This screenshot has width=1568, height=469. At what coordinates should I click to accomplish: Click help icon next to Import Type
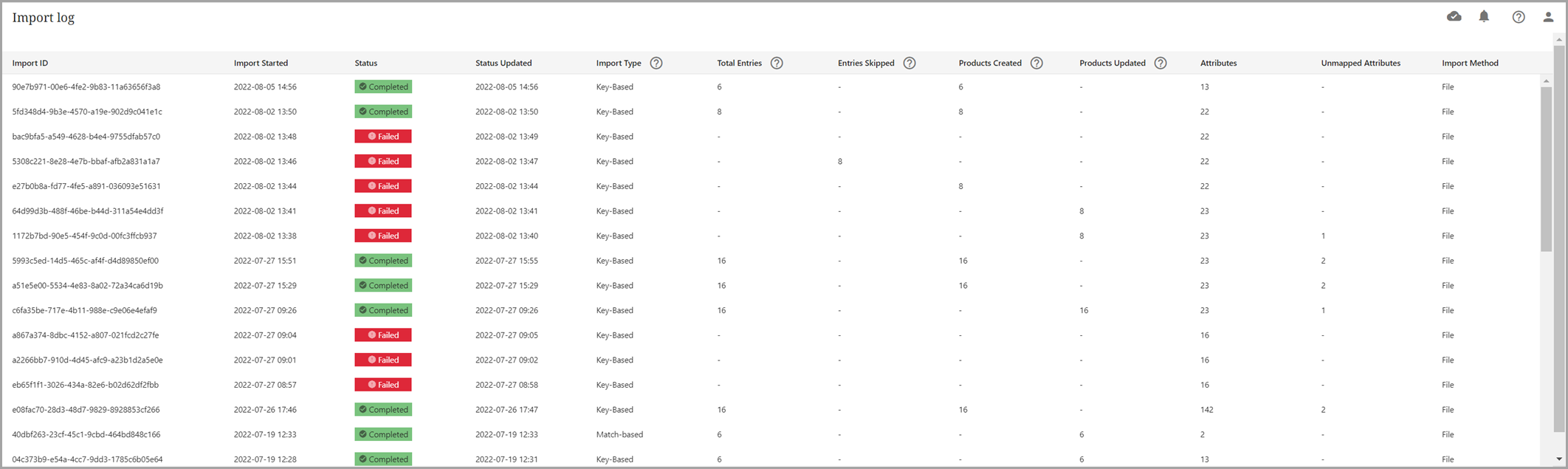click(656, 63)
